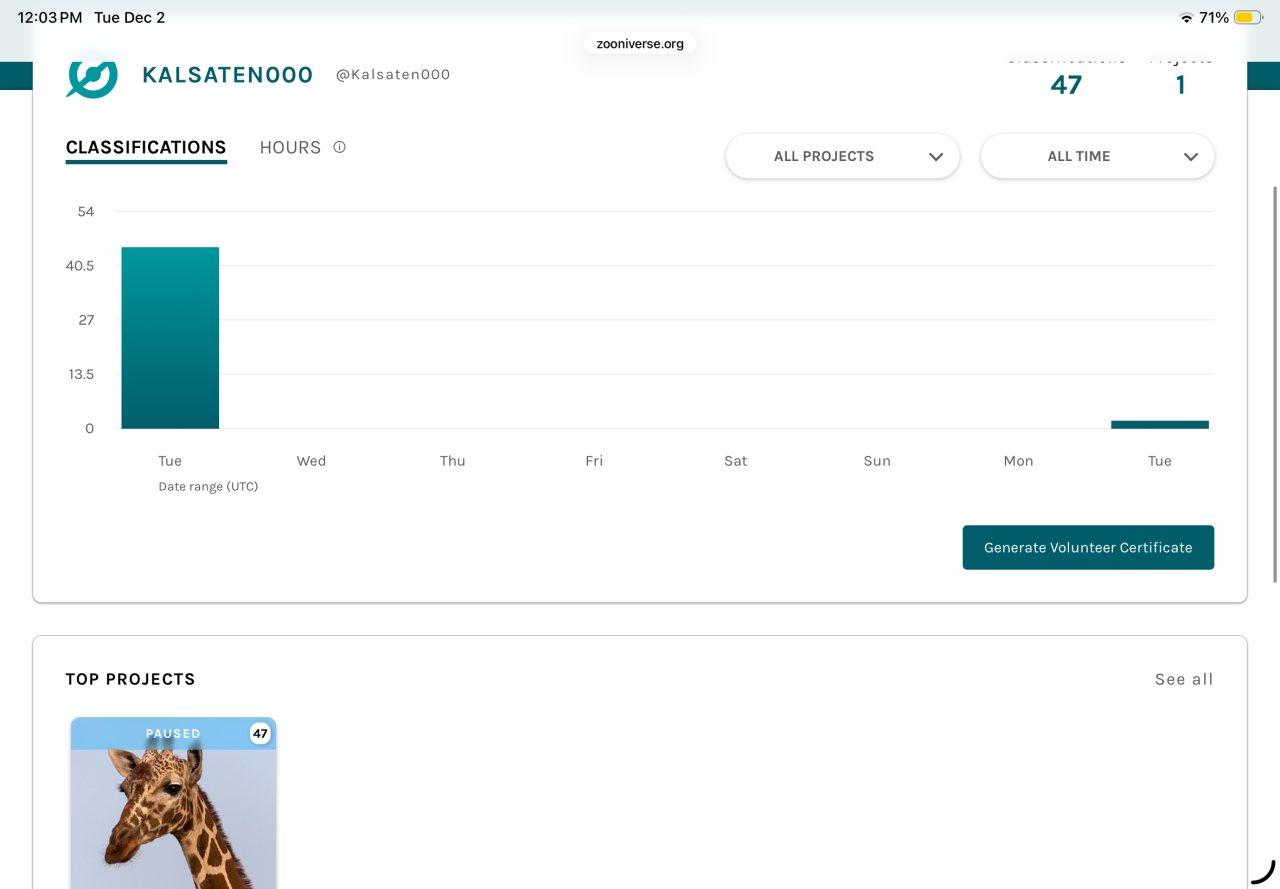Click the 40.5 y-axis label

click(80, 266)
